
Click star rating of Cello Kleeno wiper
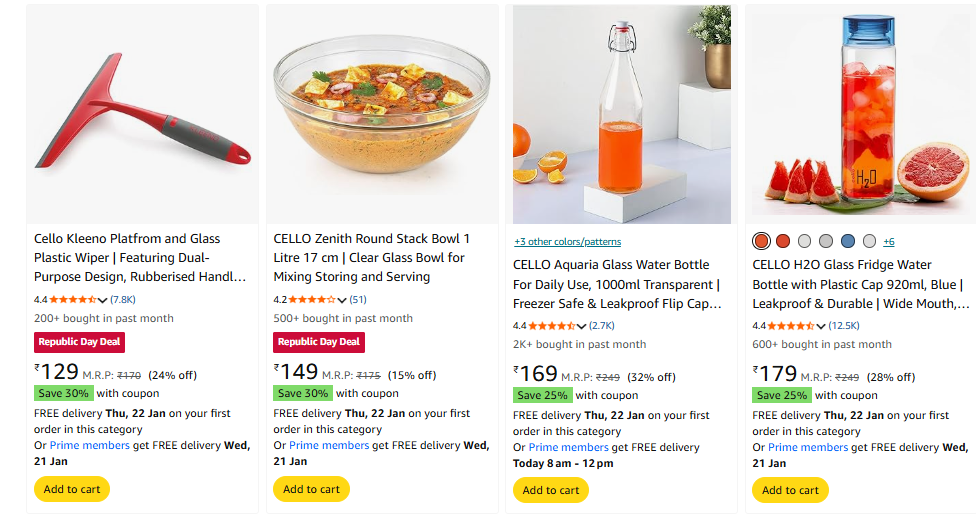pos(72,299)
